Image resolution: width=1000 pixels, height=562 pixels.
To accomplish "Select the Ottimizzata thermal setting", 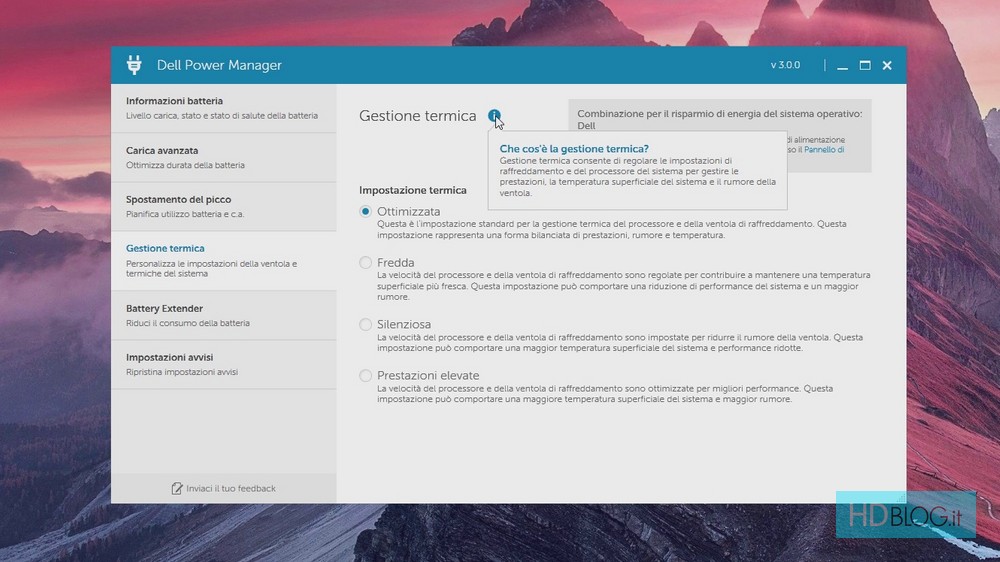I will tap(365, 212).
